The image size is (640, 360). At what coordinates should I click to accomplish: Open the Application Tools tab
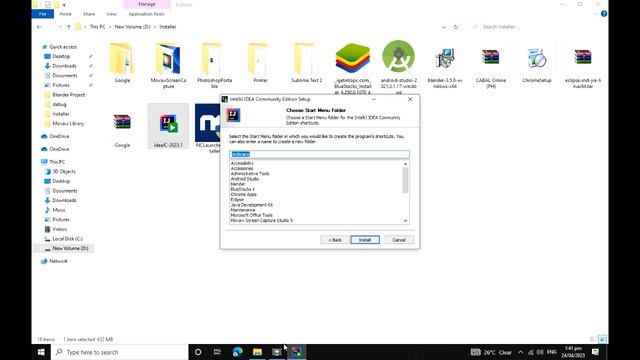(147, 14)
